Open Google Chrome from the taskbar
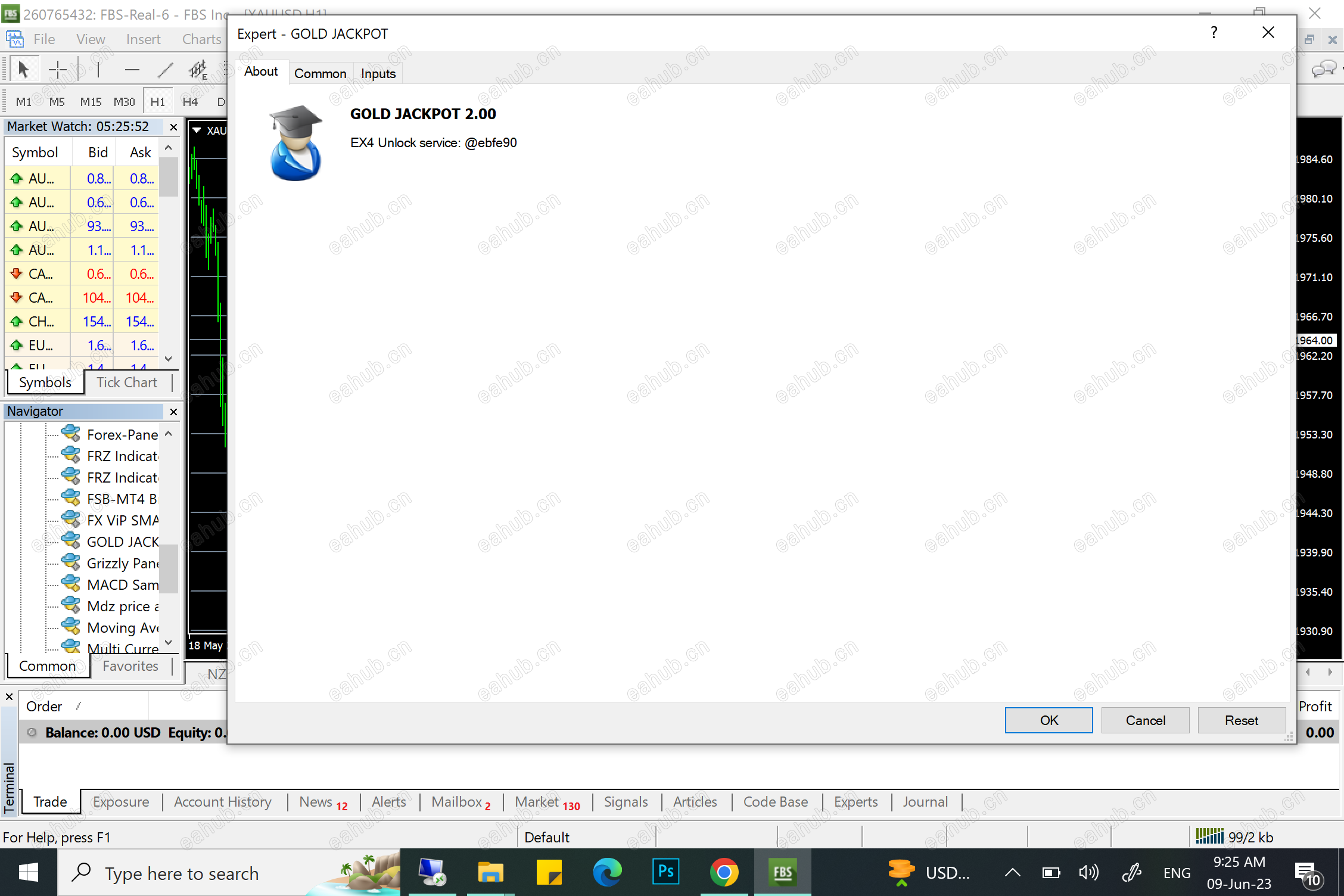Viewport: 1344px width, 896px height. click(724, 873)
